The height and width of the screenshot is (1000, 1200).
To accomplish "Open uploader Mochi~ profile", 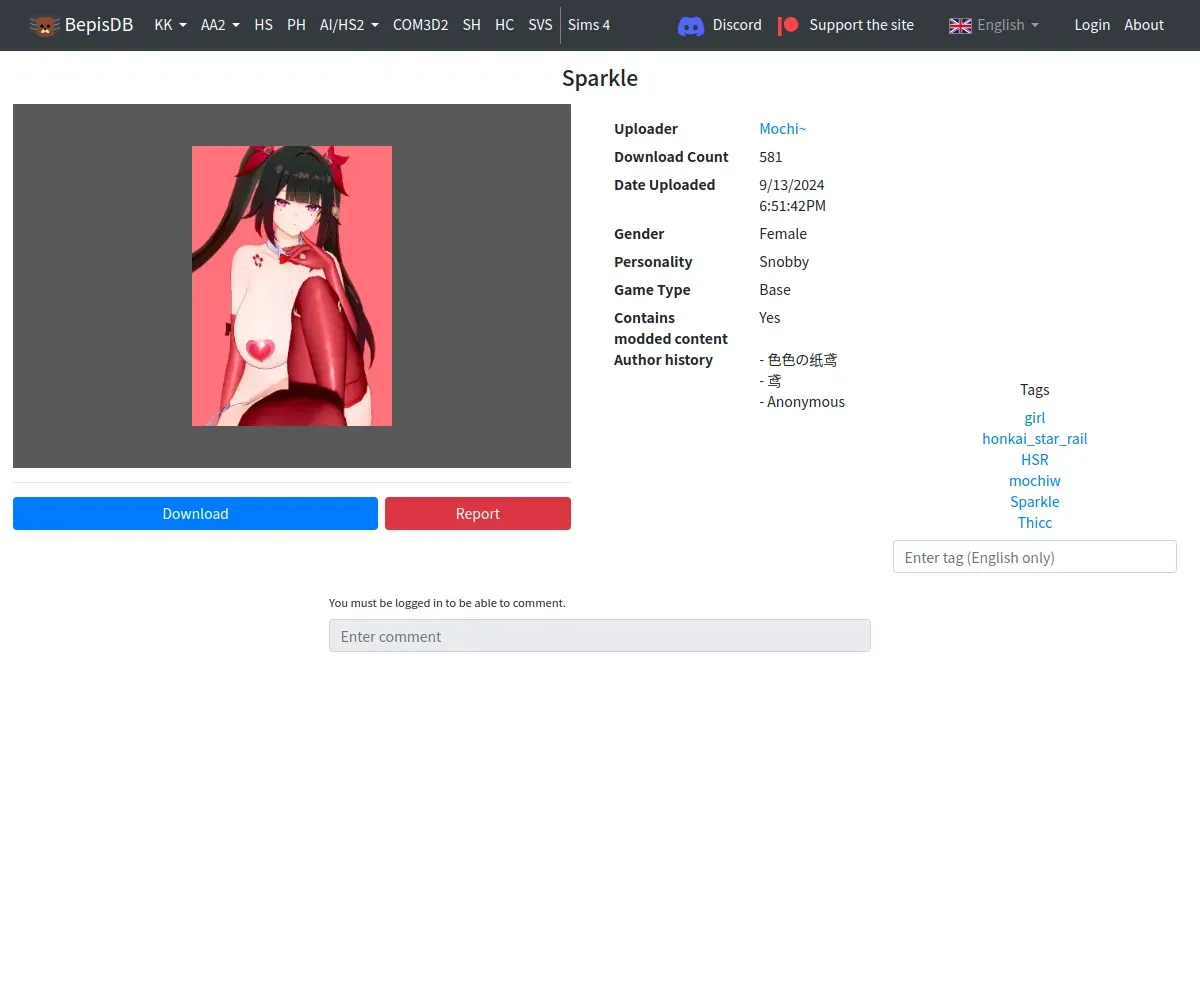I will [x=782, y=128].
